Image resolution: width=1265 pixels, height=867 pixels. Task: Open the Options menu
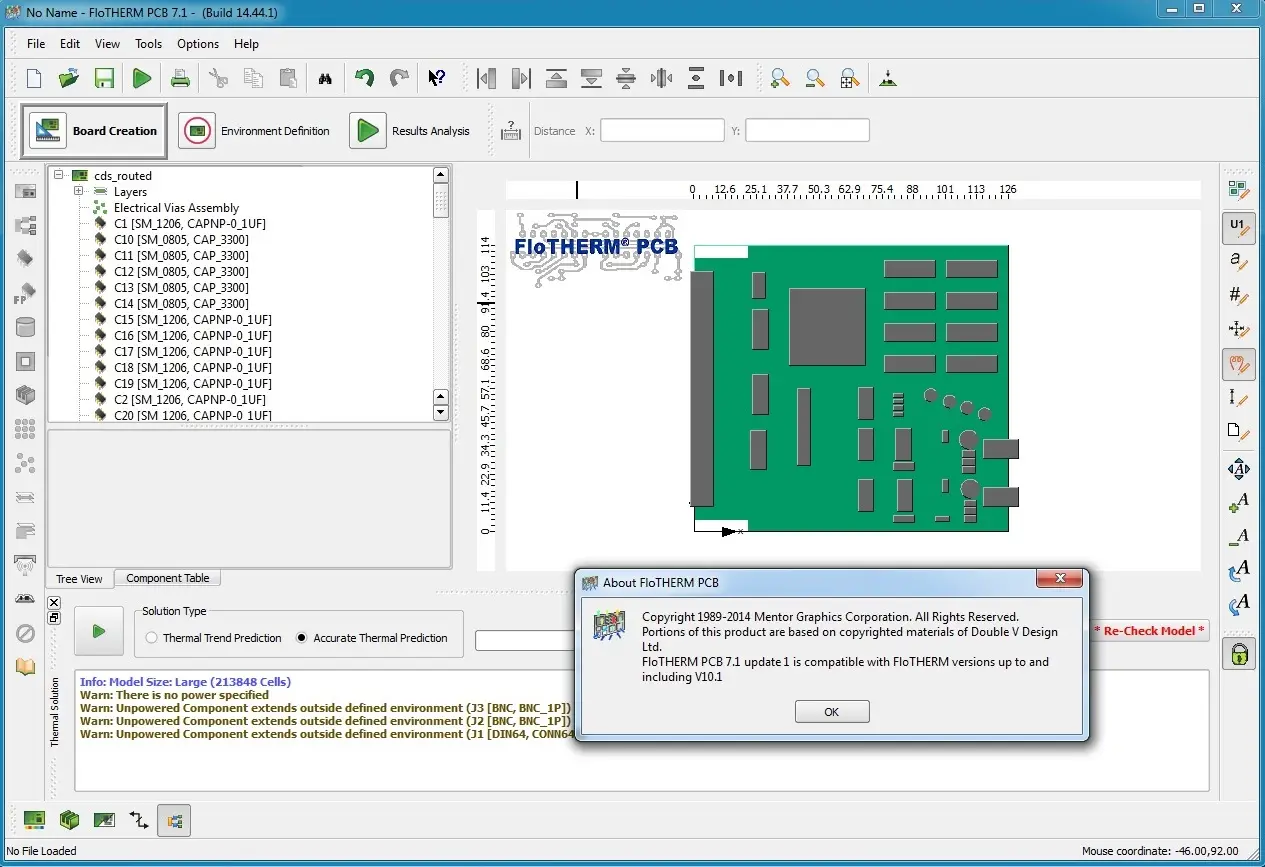click(x=198, y=44)
